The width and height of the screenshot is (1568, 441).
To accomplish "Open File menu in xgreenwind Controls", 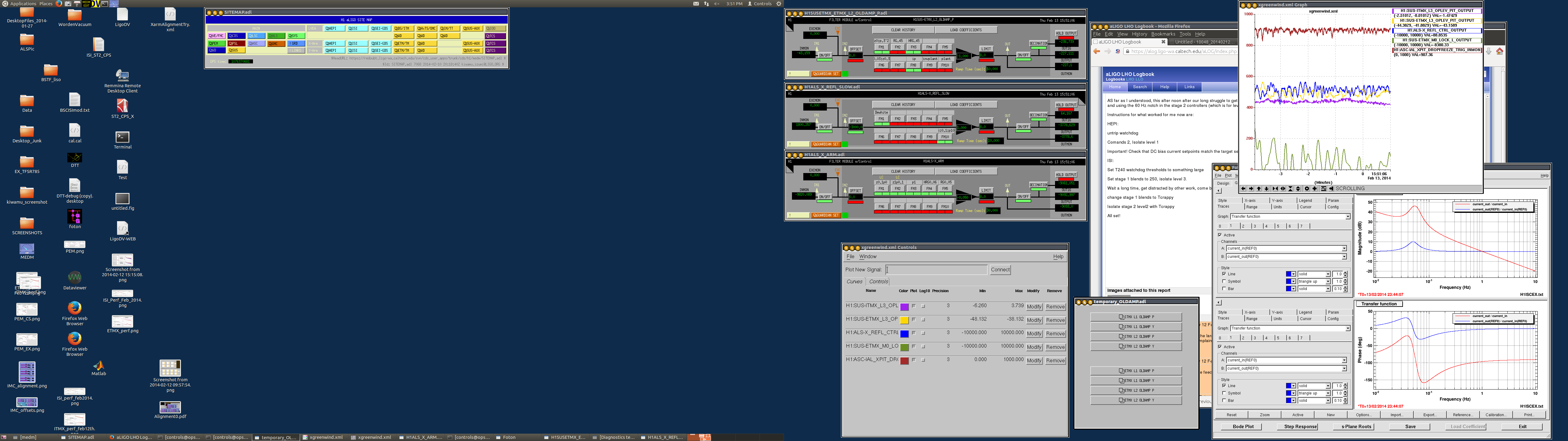I will [x=850, y=256].
